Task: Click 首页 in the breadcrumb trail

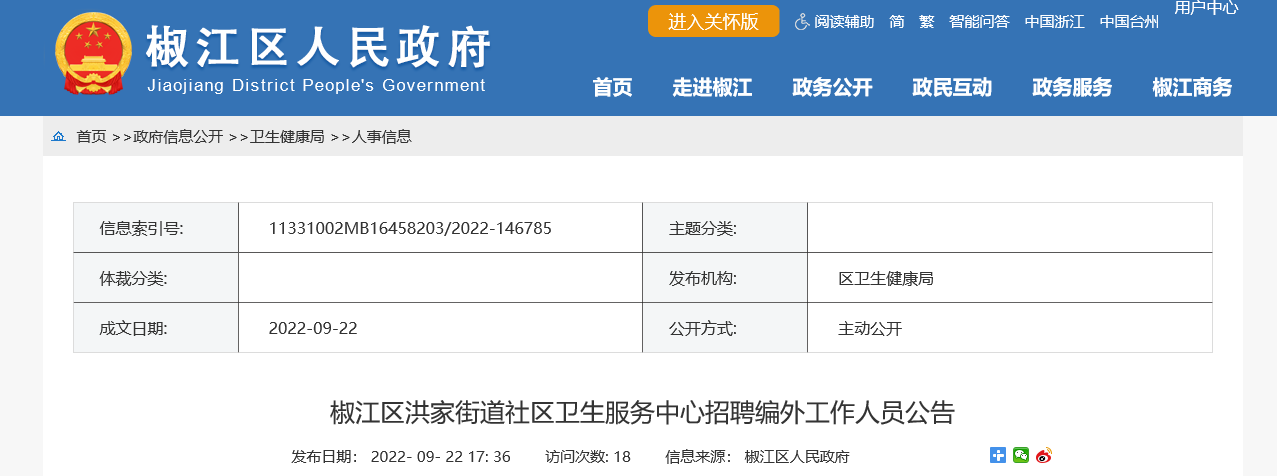Action: click(91, 137)
